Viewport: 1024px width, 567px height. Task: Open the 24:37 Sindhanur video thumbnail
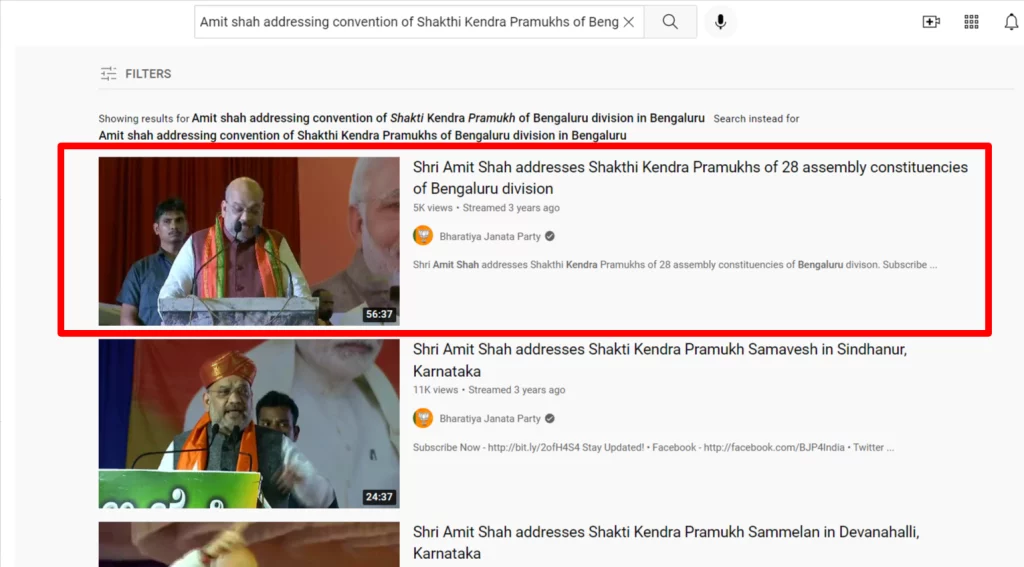(249, 423)
